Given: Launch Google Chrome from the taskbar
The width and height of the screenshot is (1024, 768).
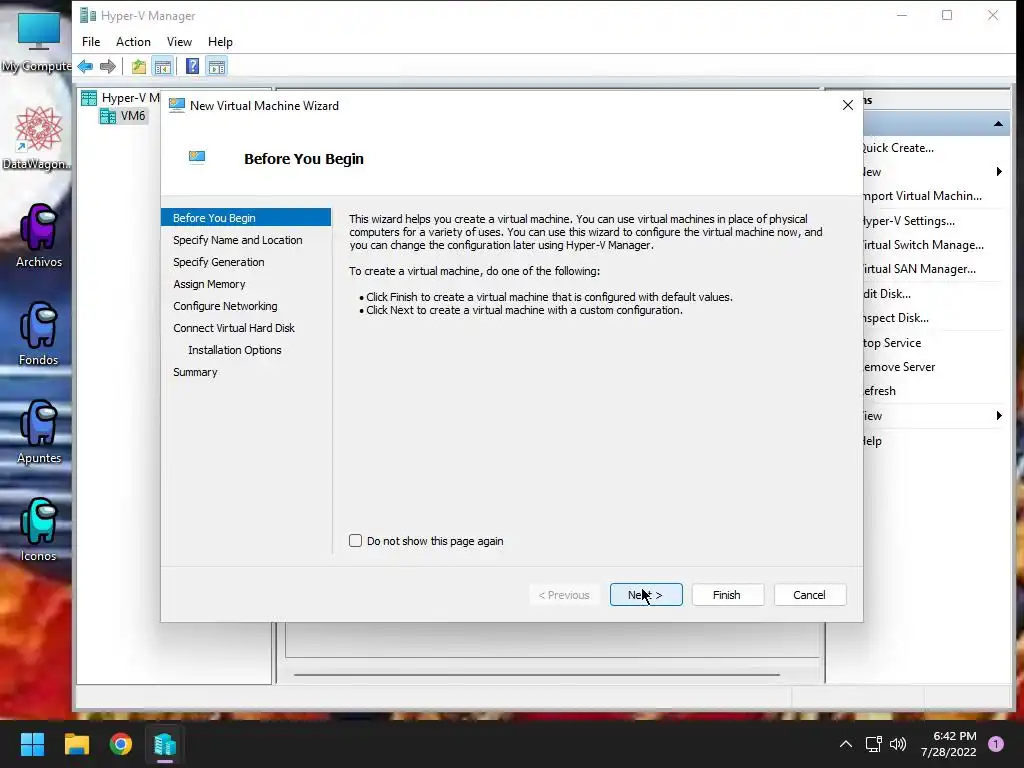Looking at the screenshot, I should click(121, 744).
